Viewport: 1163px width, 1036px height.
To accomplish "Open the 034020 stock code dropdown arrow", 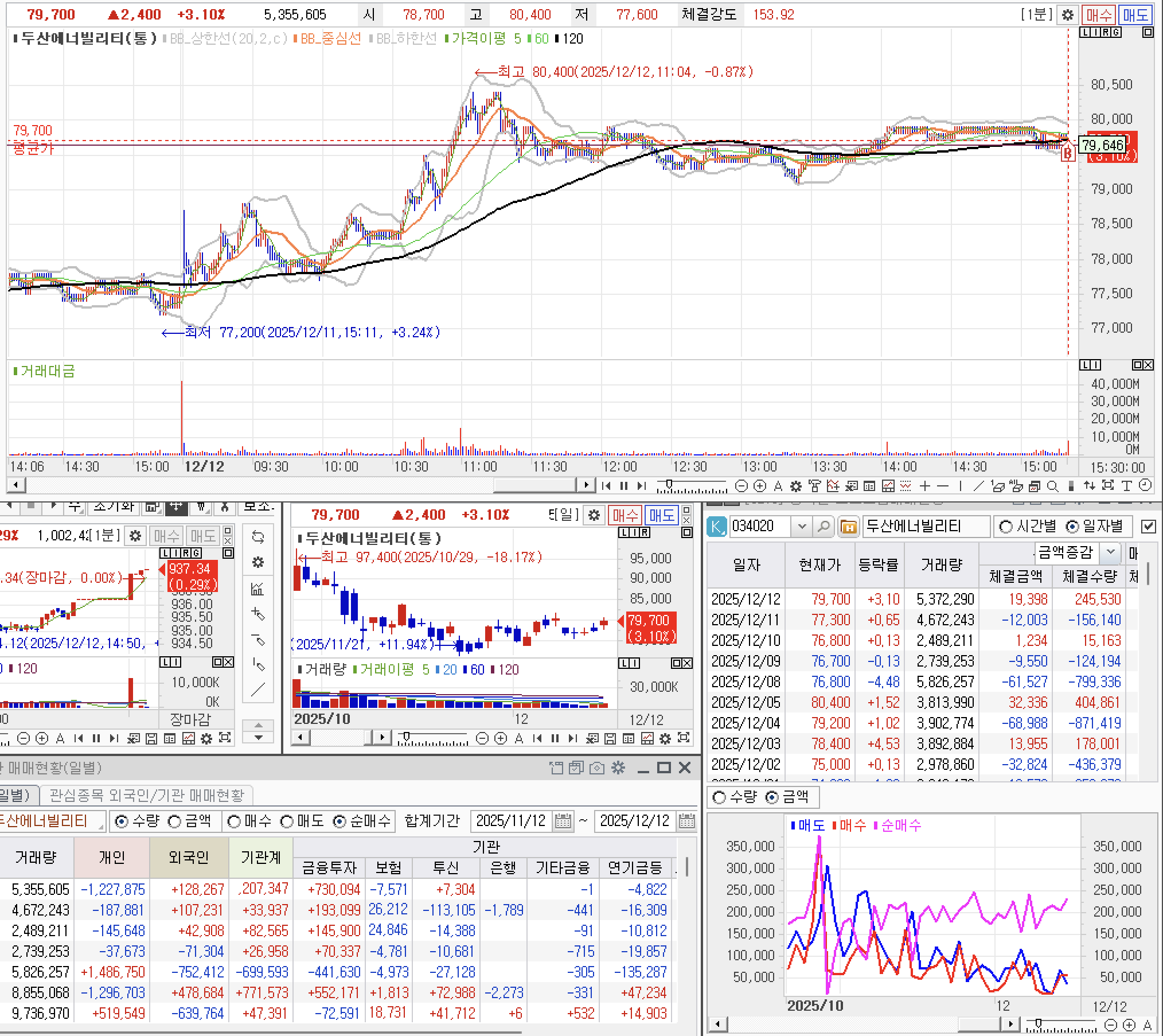I will [x=802, y=526].
